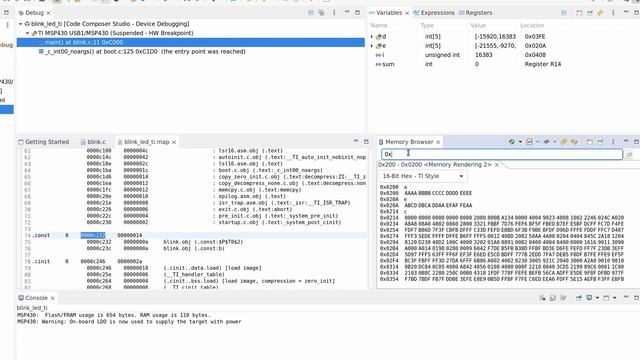This screenshot has width=640, height=360.
Task: Click the leftmost Variables view toolbar icon
Action: tap(564, 13)
